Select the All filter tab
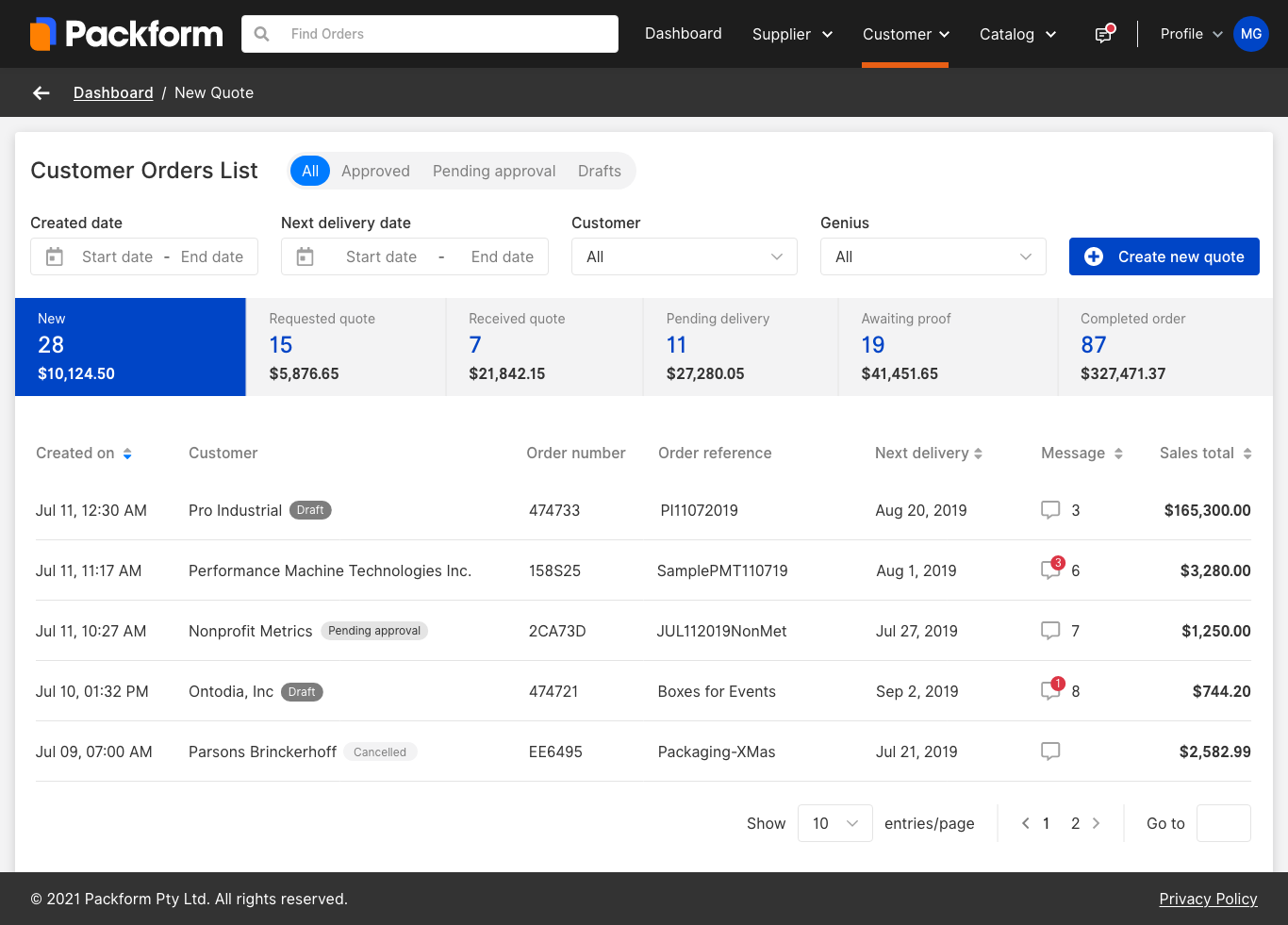This screenshot has width=1288, height=925. click(310, 171)
